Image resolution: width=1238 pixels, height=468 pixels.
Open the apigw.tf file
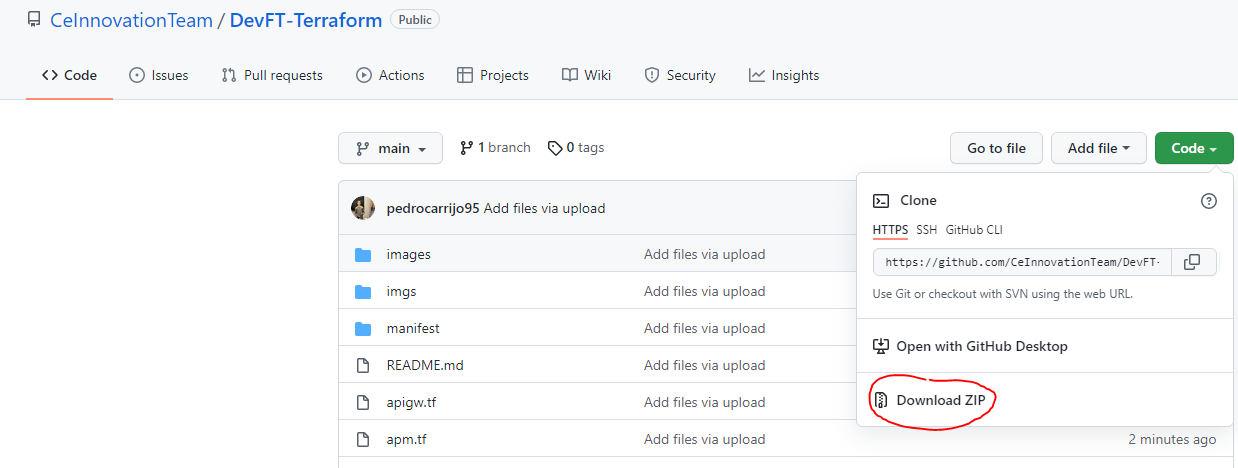[x=411, y=403]
